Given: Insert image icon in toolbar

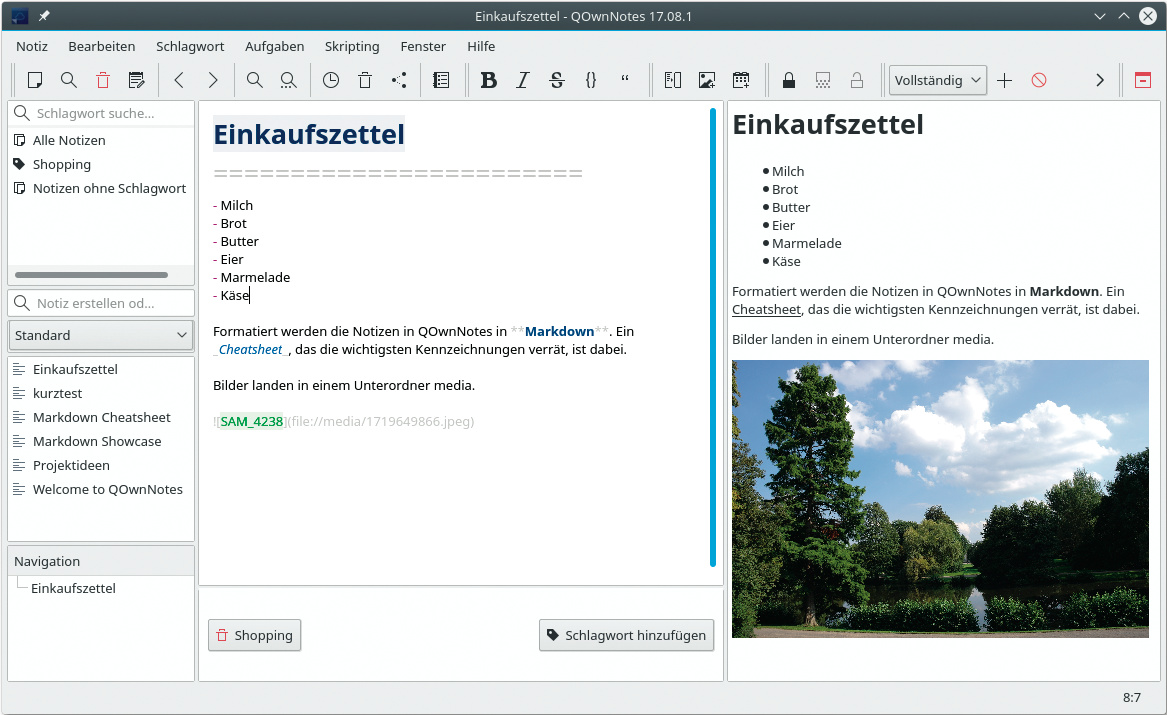Looking at the screenshot, I should tap(707, 80).
